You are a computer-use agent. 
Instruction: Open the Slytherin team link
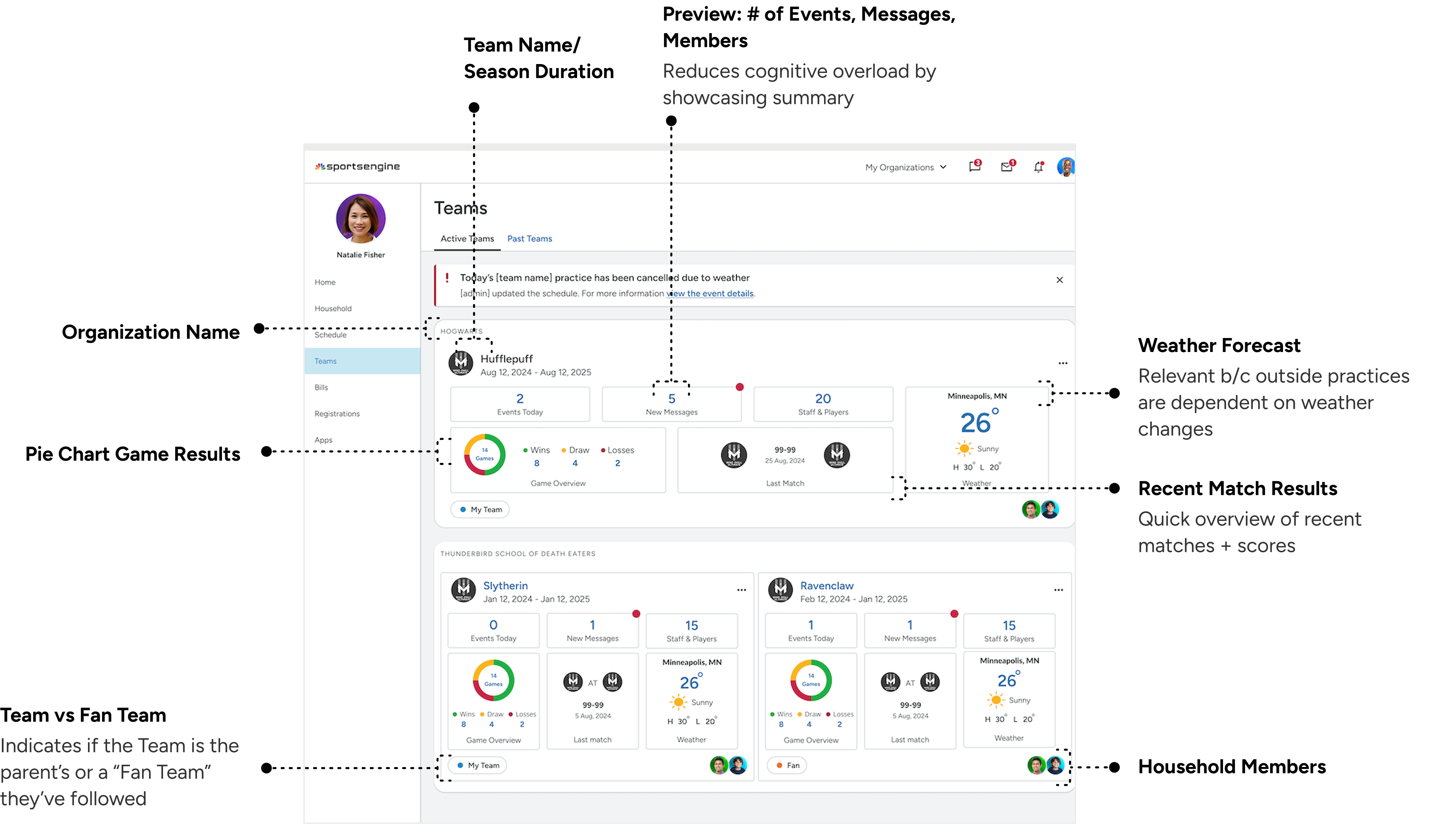[505, 585]
